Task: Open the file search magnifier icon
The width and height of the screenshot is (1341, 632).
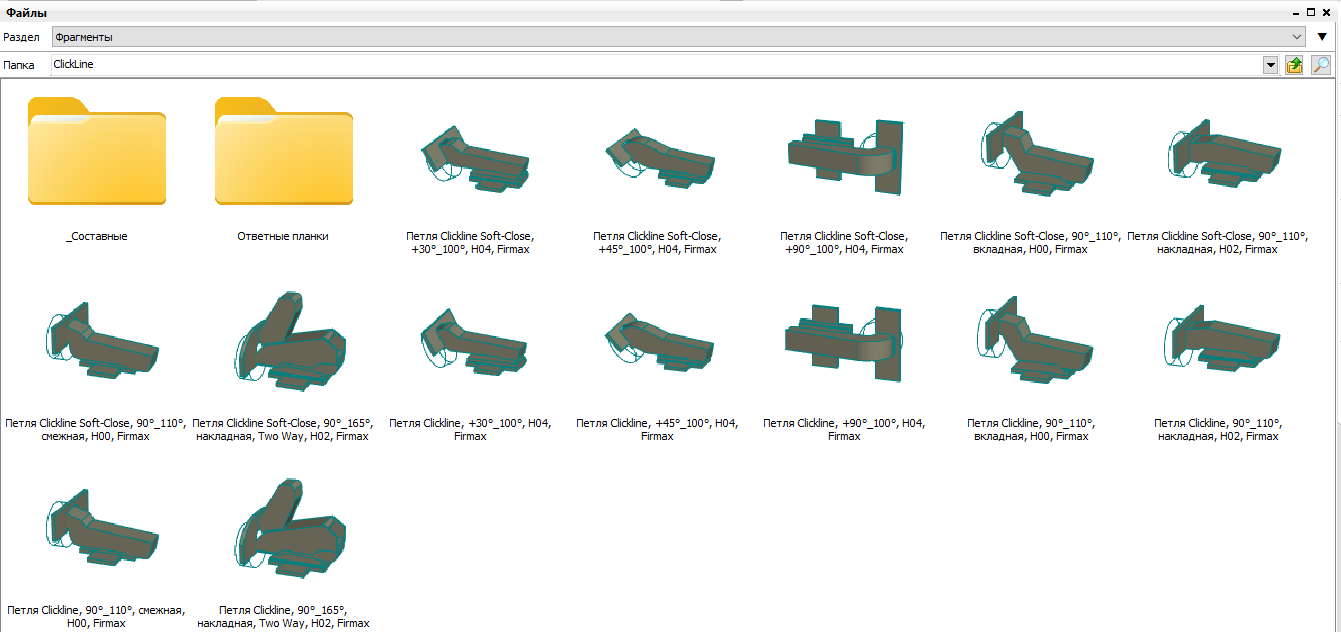Action: (x=1321, y=65)
